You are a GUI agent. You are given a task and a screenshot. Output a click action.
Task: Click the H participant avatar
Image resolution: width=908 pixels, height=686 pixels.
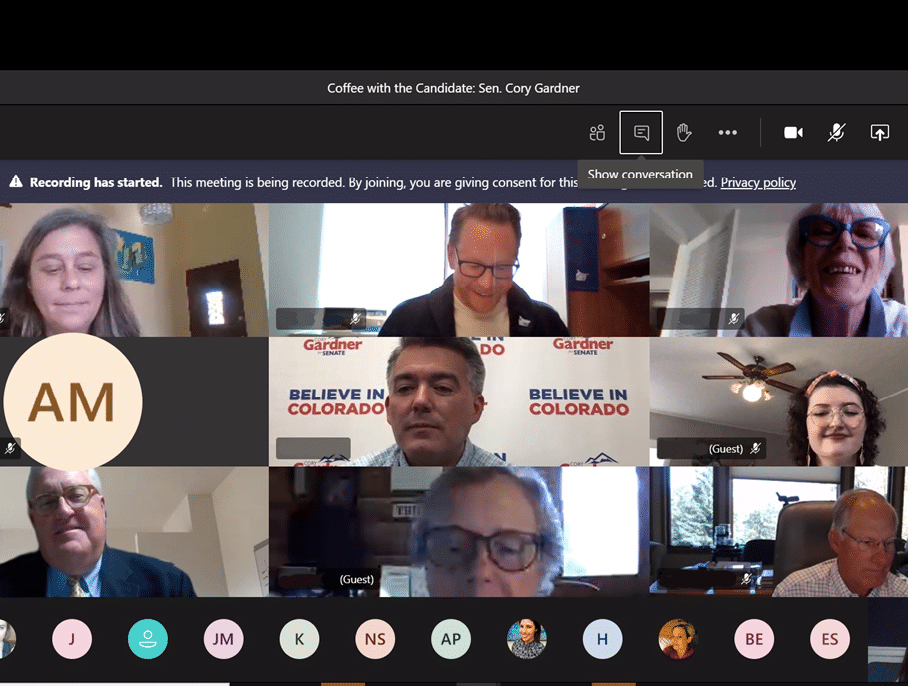click(x=602, y=639)
